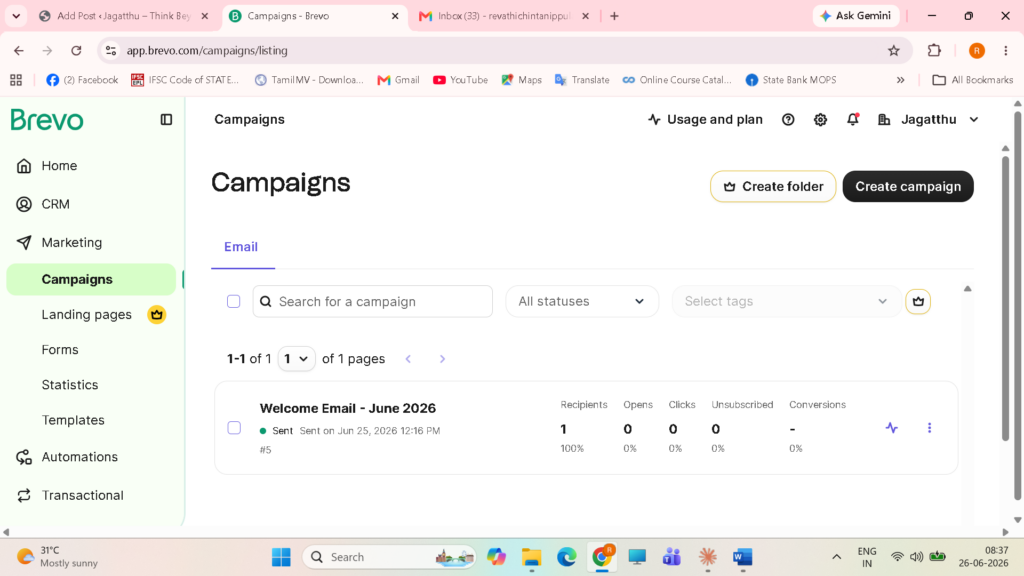Open Chrome extensions puzzle icon

tap(935, 50)
